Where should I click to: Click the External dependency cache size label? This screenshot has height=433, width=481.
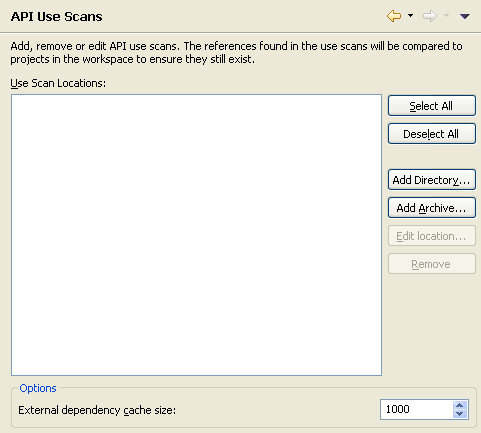click(97, 410)
